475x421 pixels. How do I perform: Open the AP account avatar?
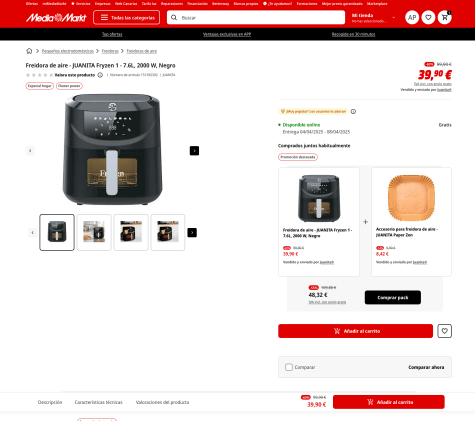pyautogui.click(x=412, y=17)
